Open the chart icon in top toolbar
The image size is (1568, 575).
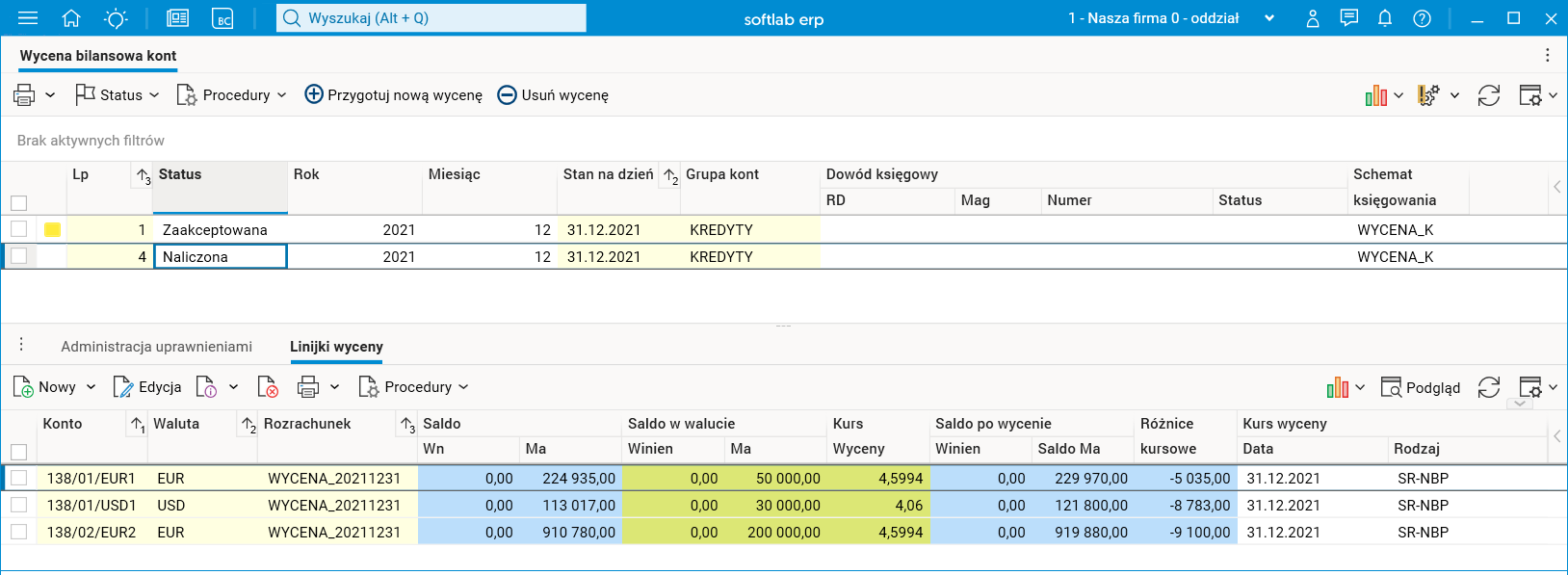[x=1375, y=95]
